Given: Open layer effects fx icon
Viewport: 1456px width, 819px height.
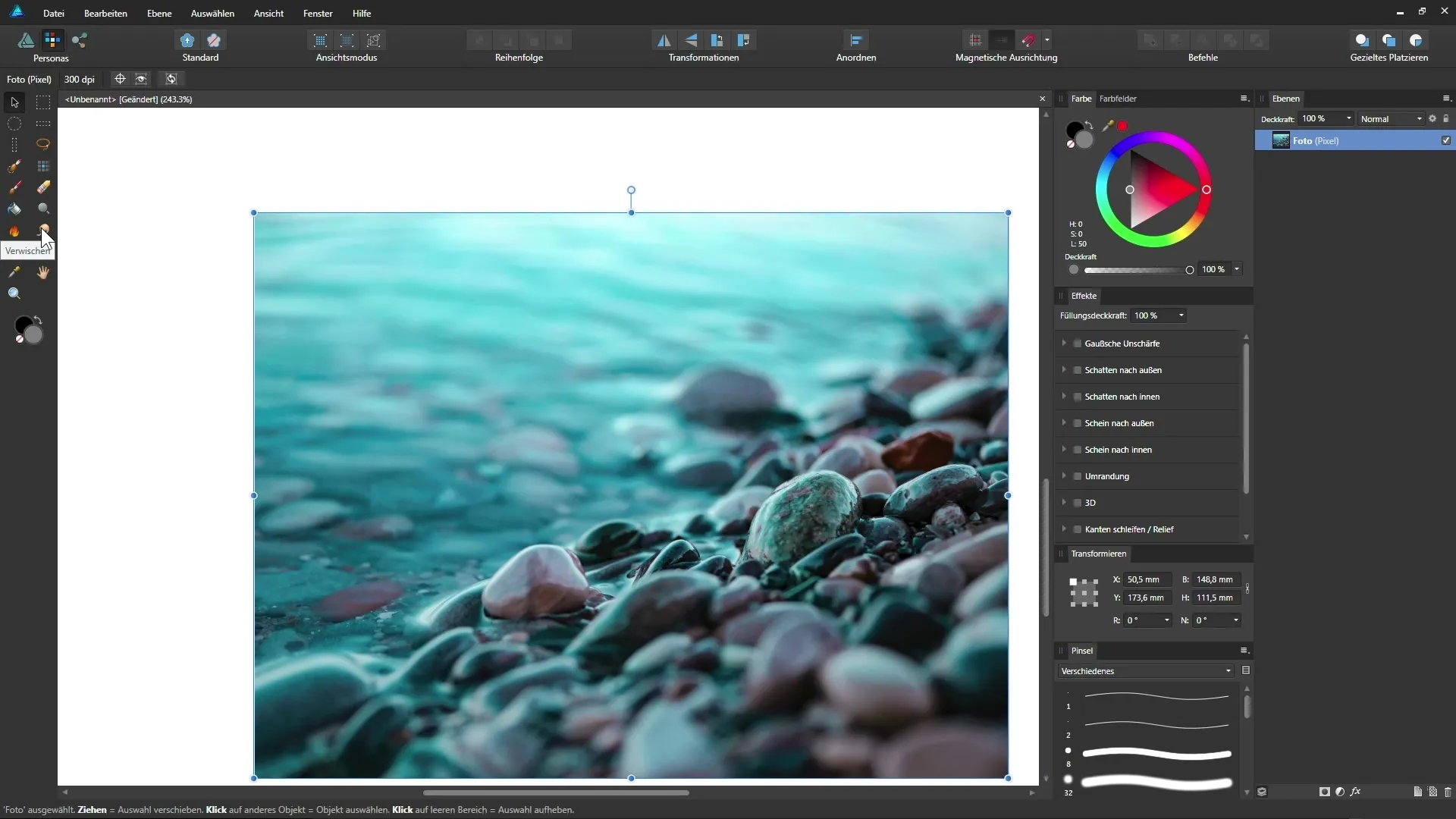Looking at the screenshot, I should click(x=1356, y=792).
